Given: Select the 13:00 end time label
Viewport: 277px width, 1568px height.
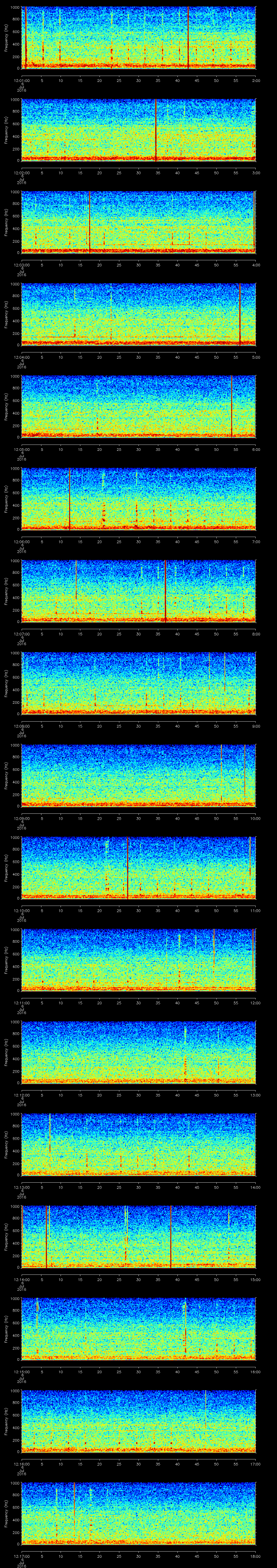Looking at the screenshot, I should [255, 1095].
